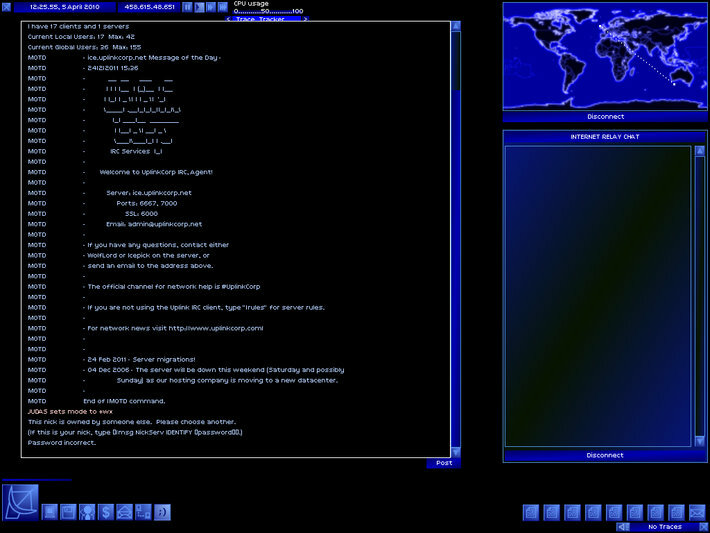Click the IRC smiley face icon
The width and height of the screenshot is (710, 533).
[x=162, y=512]
